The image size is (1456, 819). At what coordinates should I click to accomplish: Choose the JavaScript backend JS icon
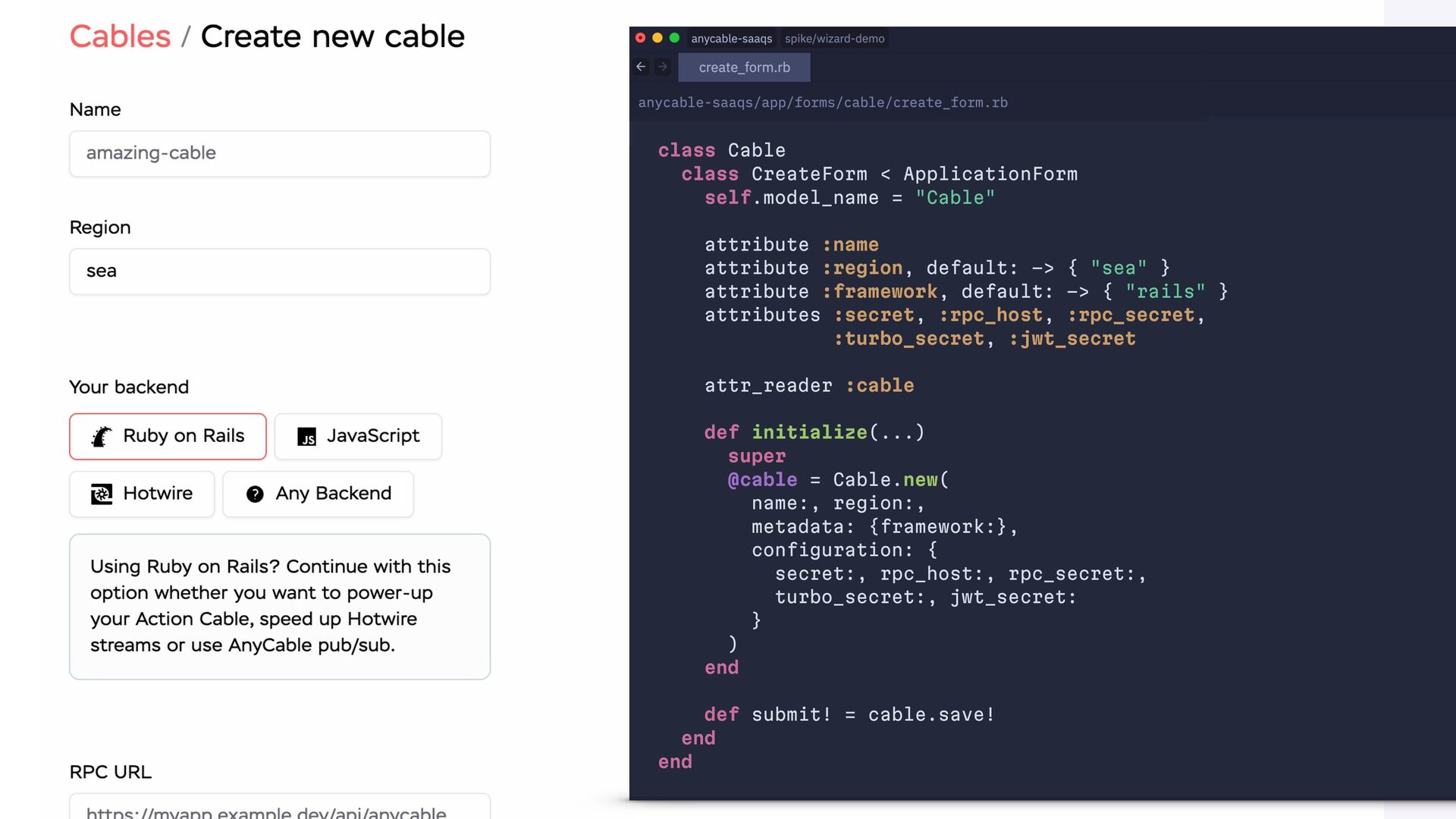pos(306,437)
